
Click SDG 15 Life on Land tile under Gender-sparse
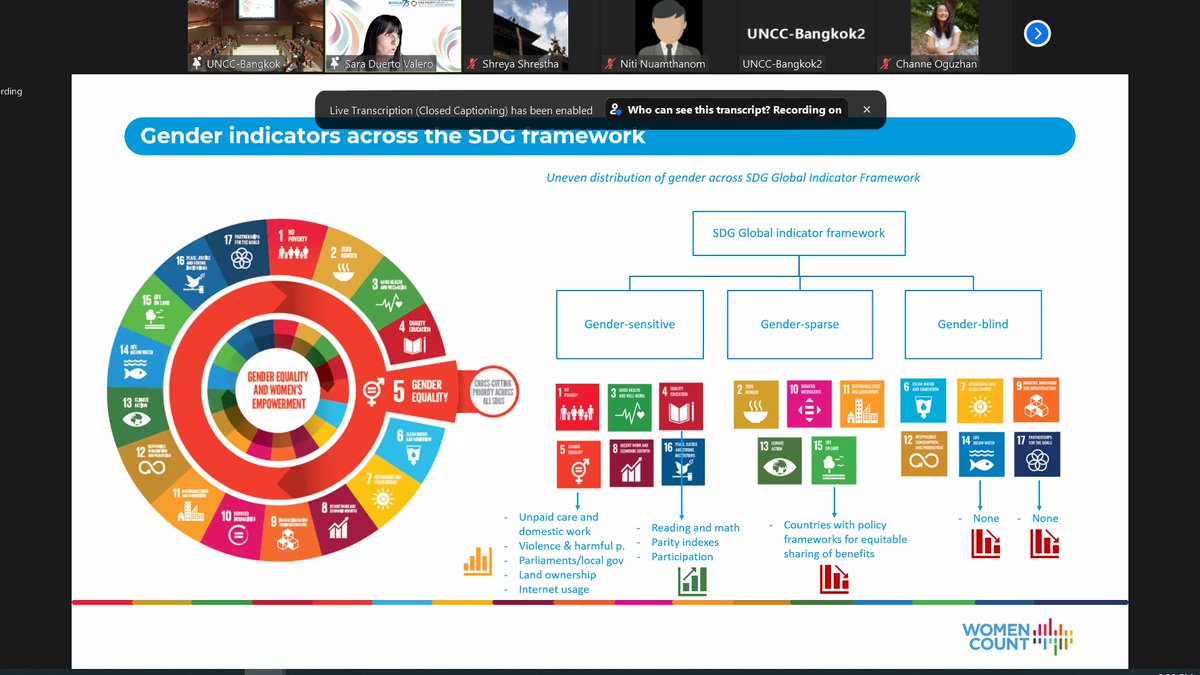[x=834, y=458]
